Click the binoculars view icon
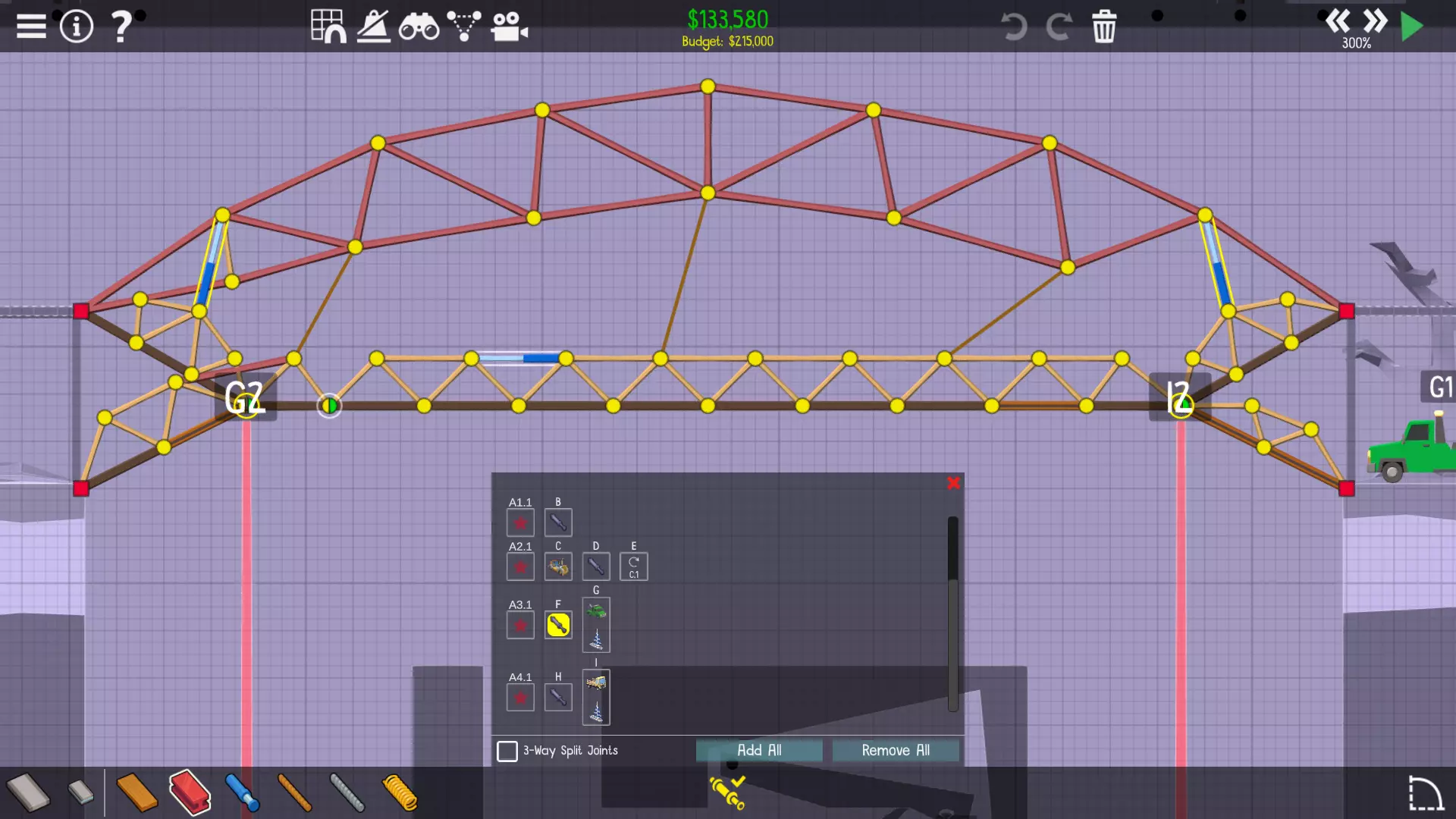1456x819 pixels. tap(419, 27)
